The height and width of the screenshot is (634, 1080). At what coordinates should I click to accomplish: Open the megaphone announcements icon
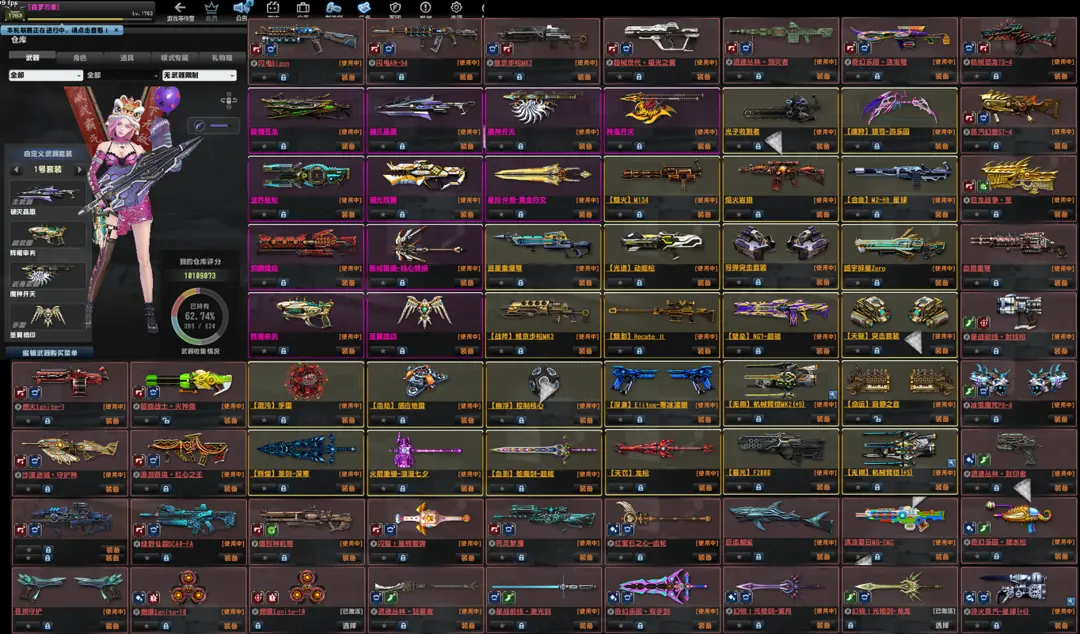[241, 8]
